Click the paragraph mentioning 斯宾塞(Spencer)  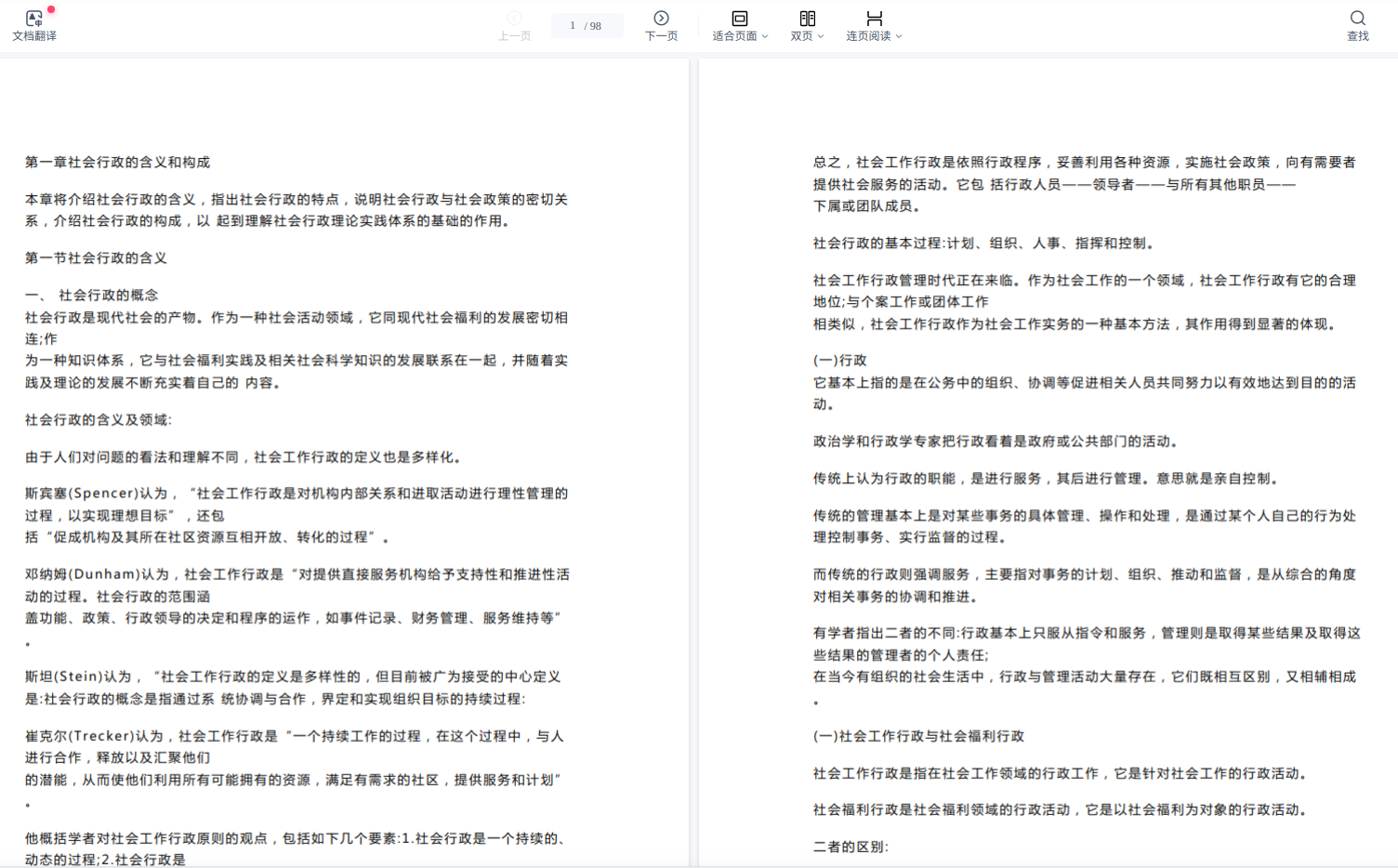point(296,515)
